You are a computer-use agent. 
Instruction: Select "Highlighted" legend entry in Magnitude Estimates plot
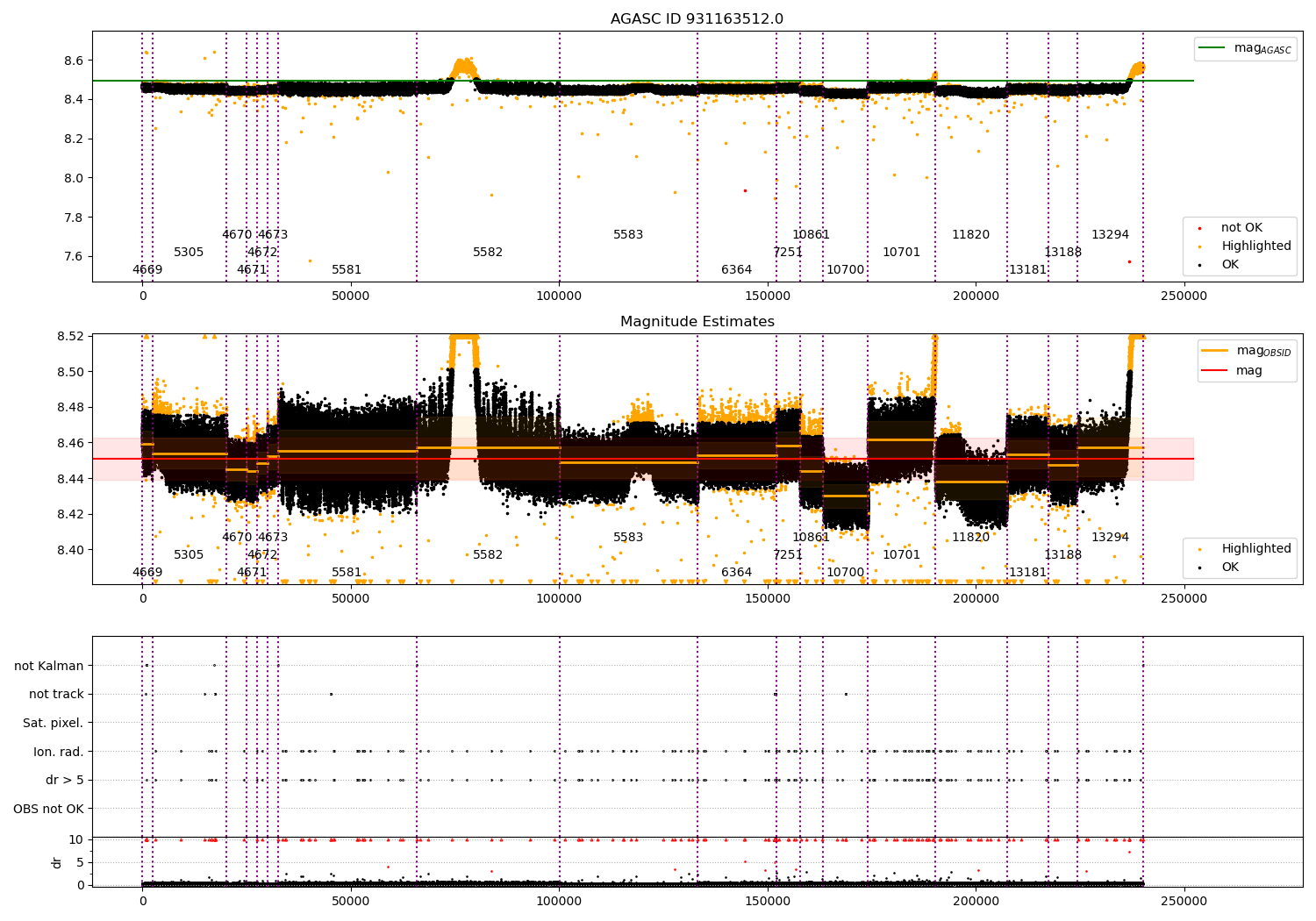tap(1255, 549)
